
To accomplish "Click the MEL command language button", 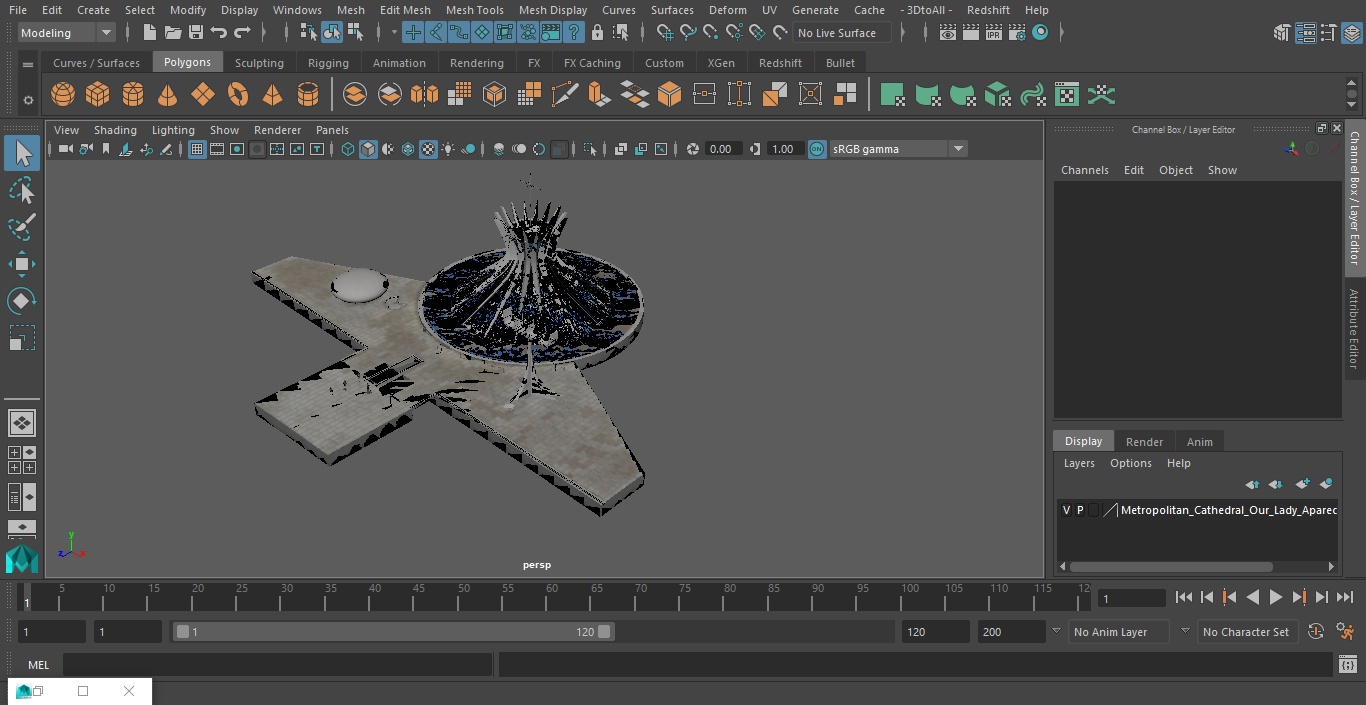I will click(38, 665).
